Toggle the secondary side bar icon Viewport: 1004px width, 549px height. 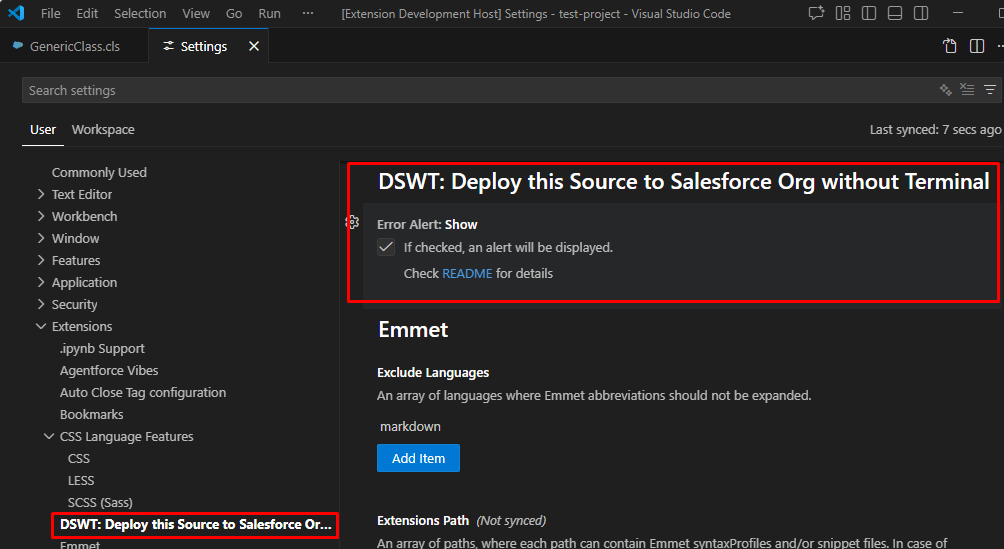921,13
